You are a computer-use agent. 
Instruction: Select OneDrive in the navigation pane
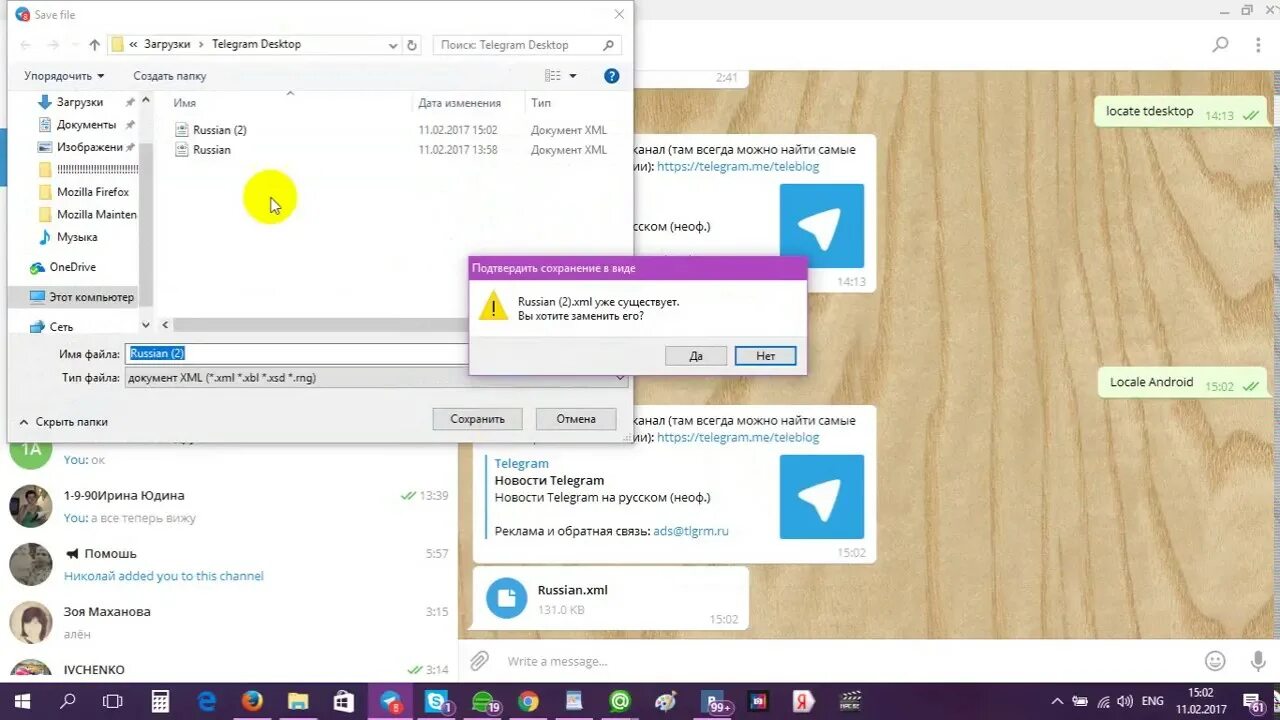pos(73,267)
